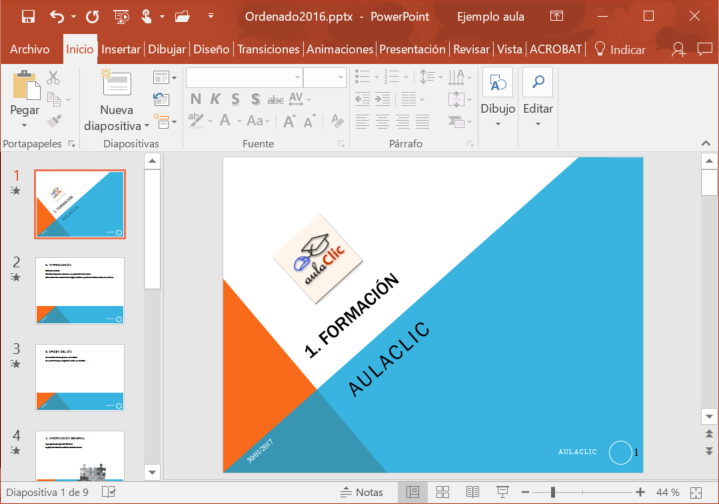Open the Fuente dialog launcher
This screenshot has width=719, height=504.
pyautogui.click(x=341, y=144)
